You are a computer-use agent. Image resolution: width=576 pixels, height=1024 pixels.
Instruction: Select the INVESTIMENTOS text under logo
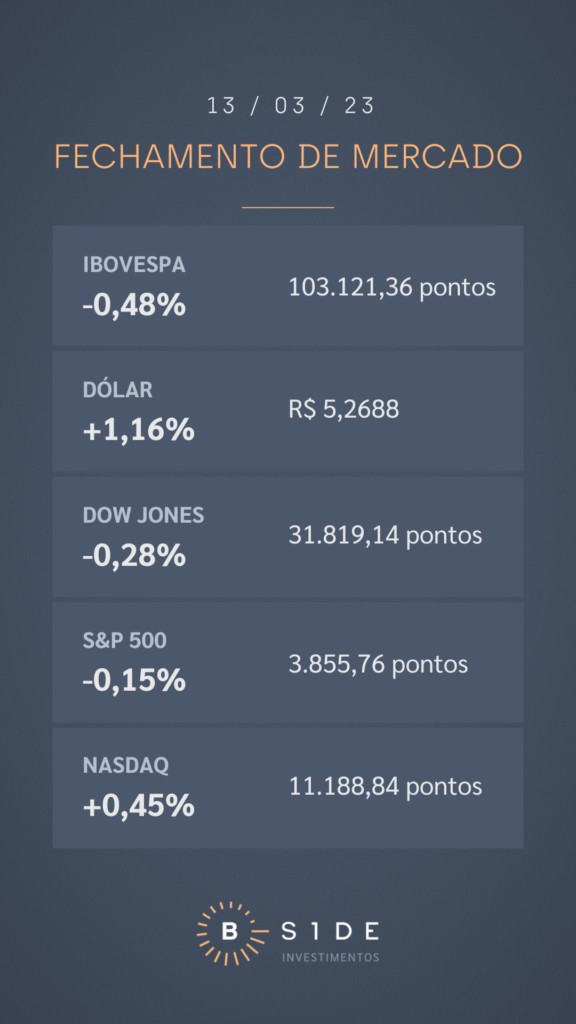[330, 957]
